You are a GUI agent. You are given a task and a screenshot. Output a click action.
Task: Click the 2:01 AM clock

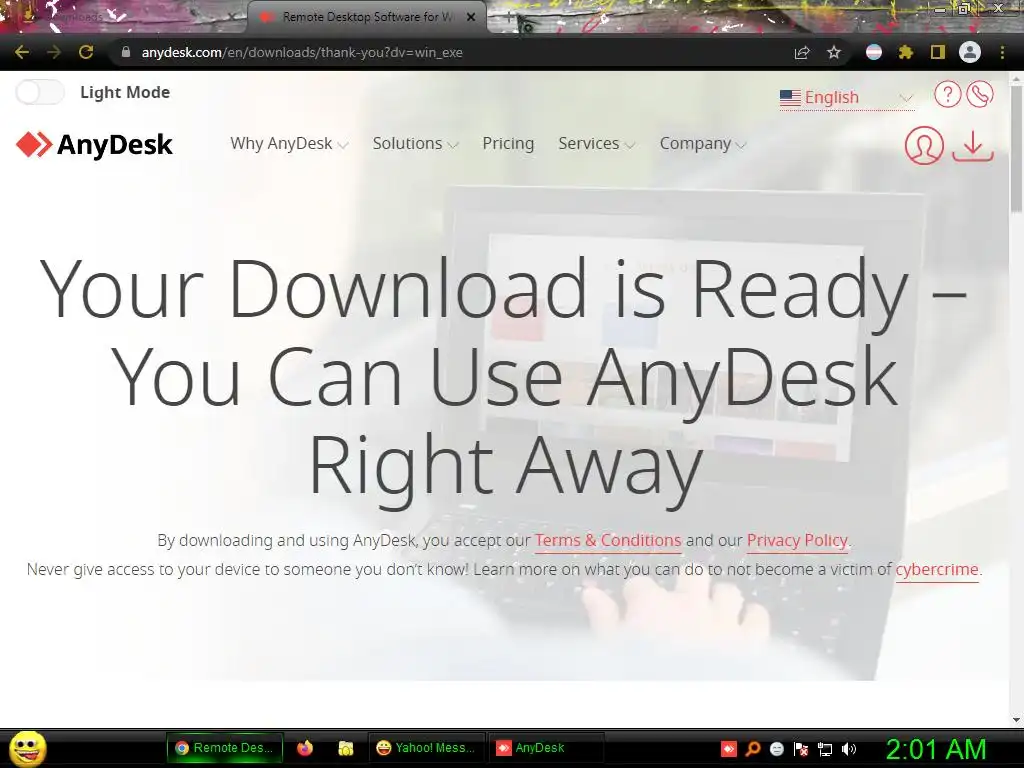coord(936,749)
